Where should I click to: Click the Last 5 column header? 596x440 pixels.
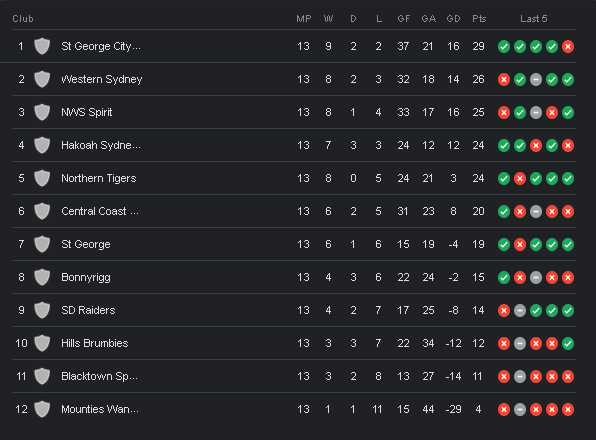pos(534,19)
